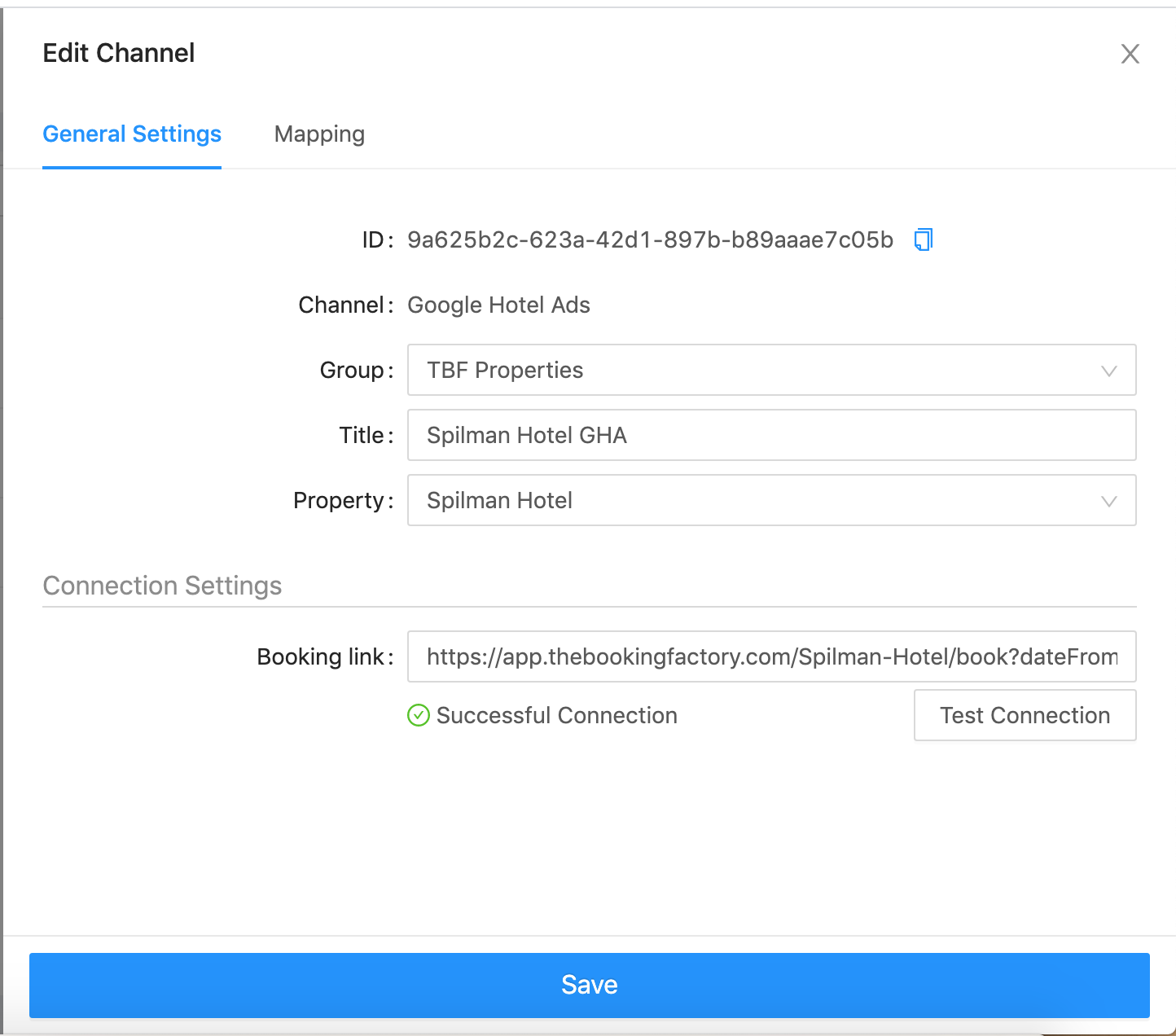Select the channel ID value text
The image size is (1176, 1036).
pyautogui.click(x=650, y=239)
